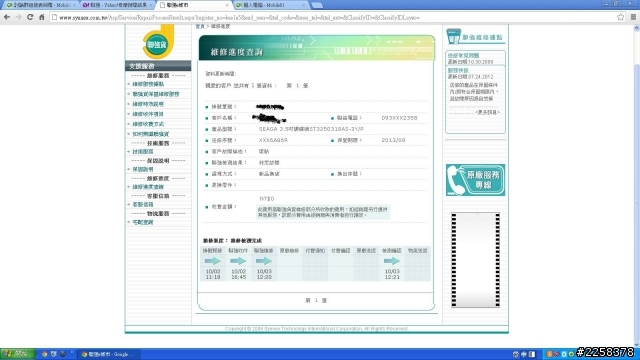Open 維修收件項目 sidebar link
This screenshot has height=360, width=640.
[x=148, y=114]
